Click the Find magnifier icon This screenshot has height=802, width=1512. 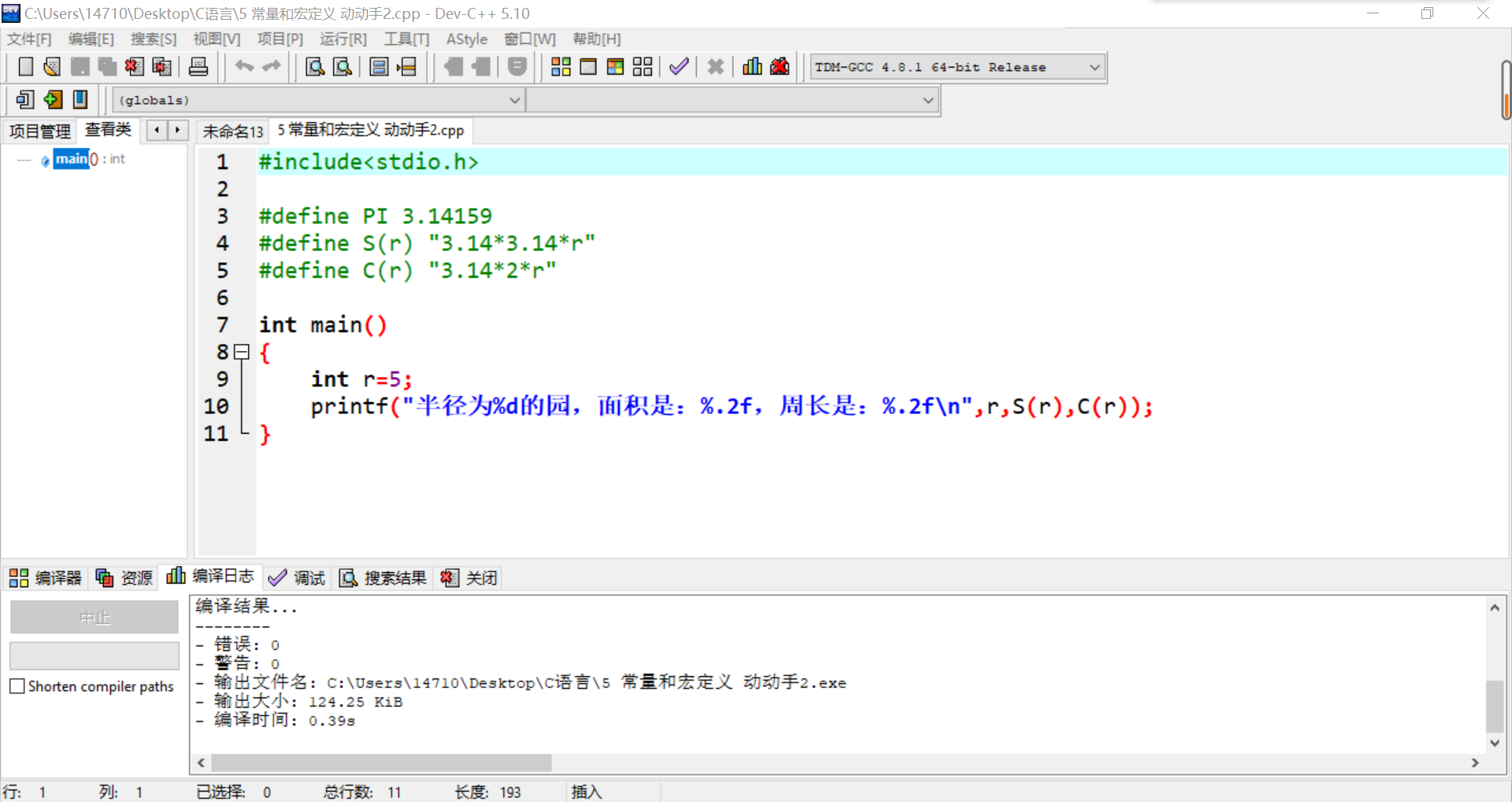[x=315, y=67]
